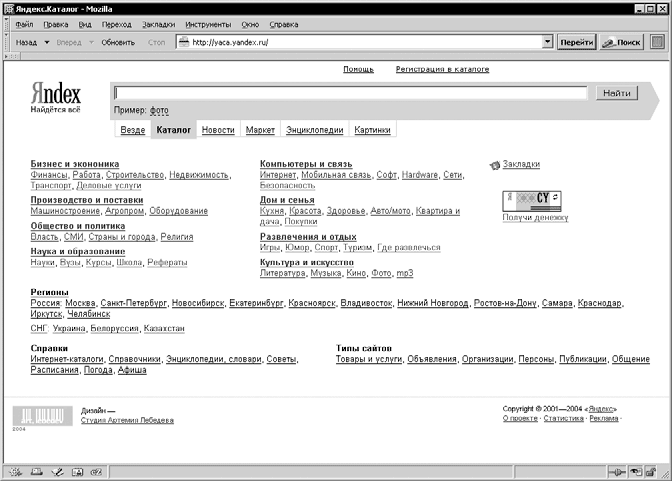
Task: Open the Файл menu
Action: 24,24
